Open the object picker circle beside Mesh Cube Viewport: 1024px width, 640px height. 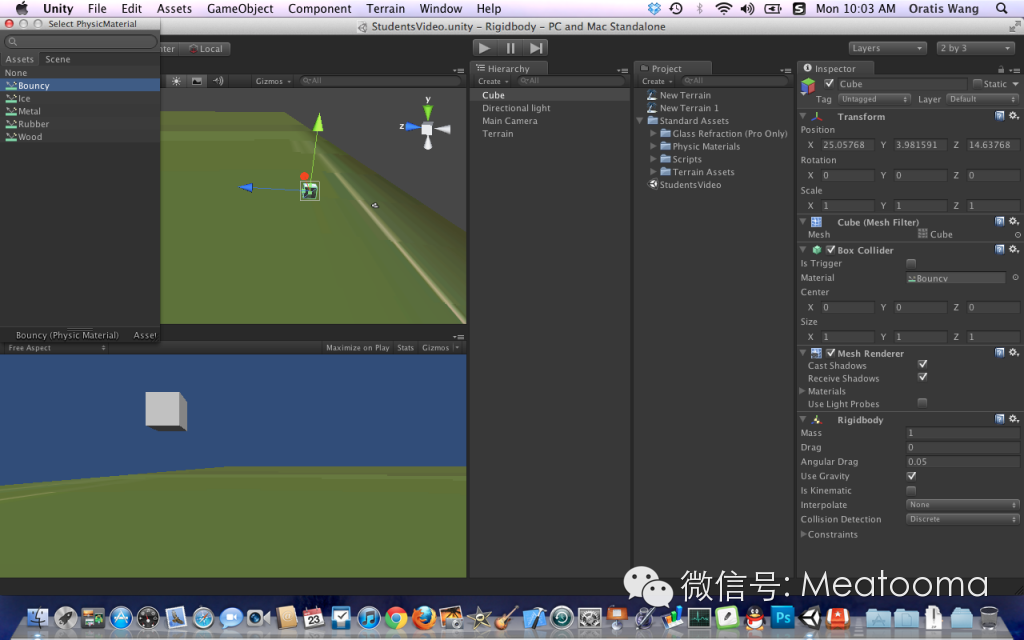pos(1017,235)
